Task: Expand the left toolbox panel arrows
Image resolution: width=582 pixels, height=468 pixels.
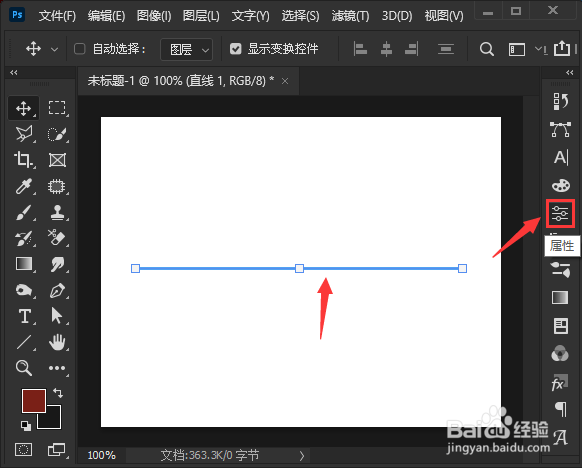Action: (14, 72)
